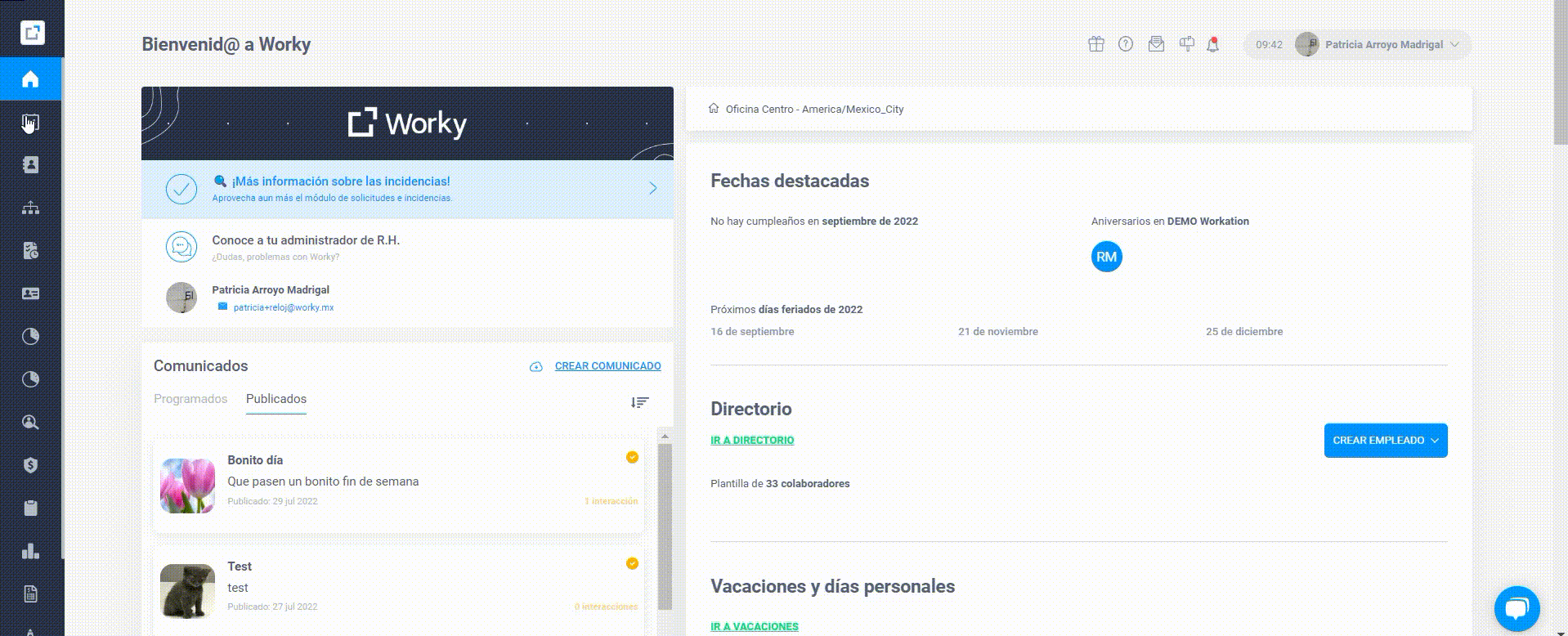
Task: Click the chat bubbles icon beside Conoce a tu administrador
Action: point(181,247)
